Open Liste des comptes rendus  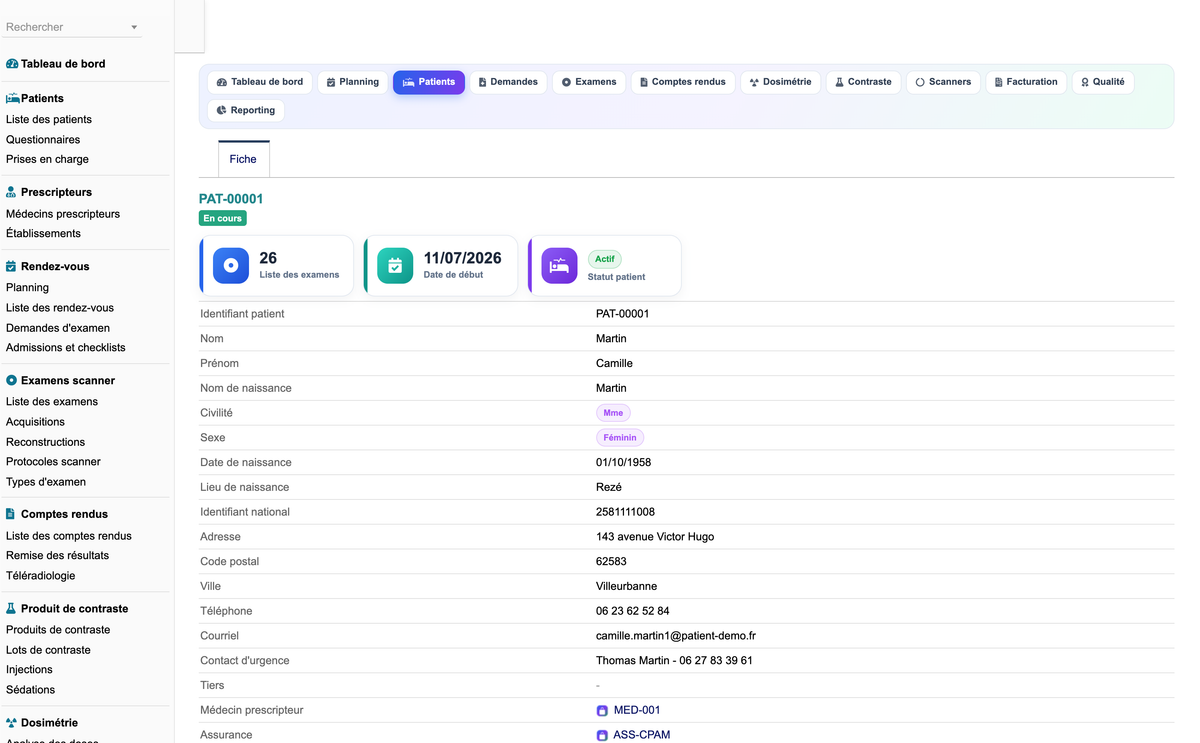69,536
